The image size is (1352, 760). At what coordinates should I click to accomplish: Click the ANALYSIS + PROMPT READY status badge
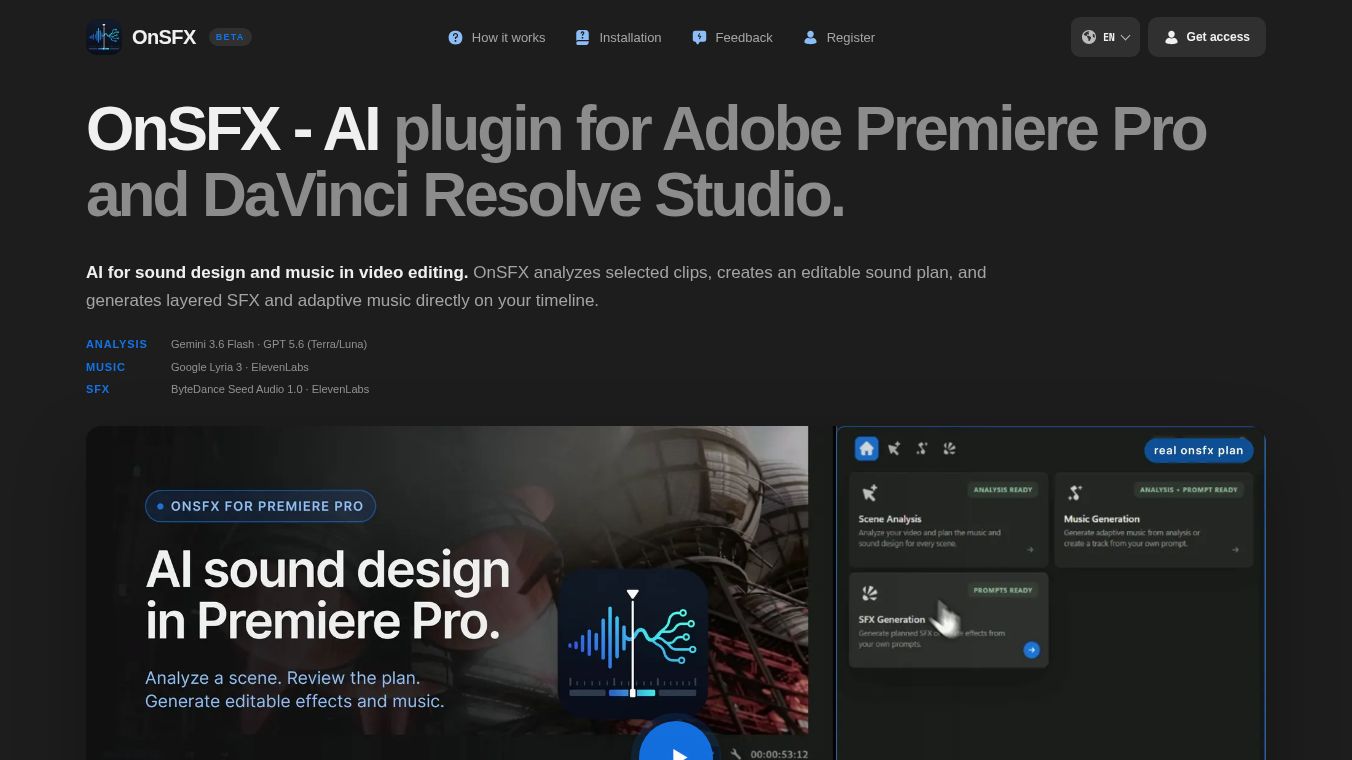click(x=1189, y=490)
